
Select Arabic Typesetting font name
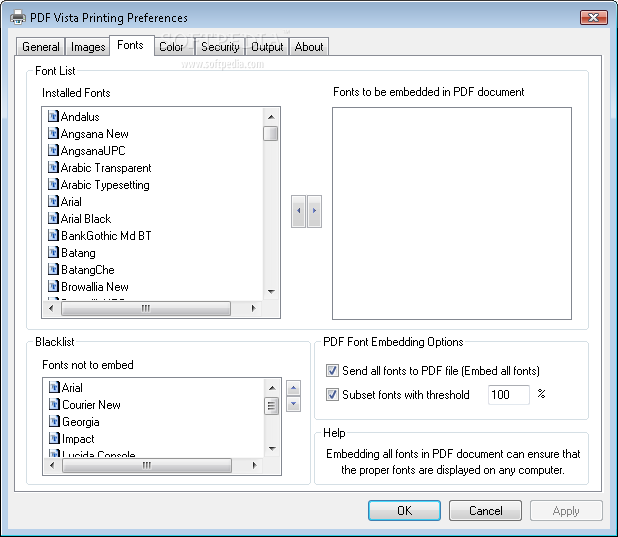(105, 185)
